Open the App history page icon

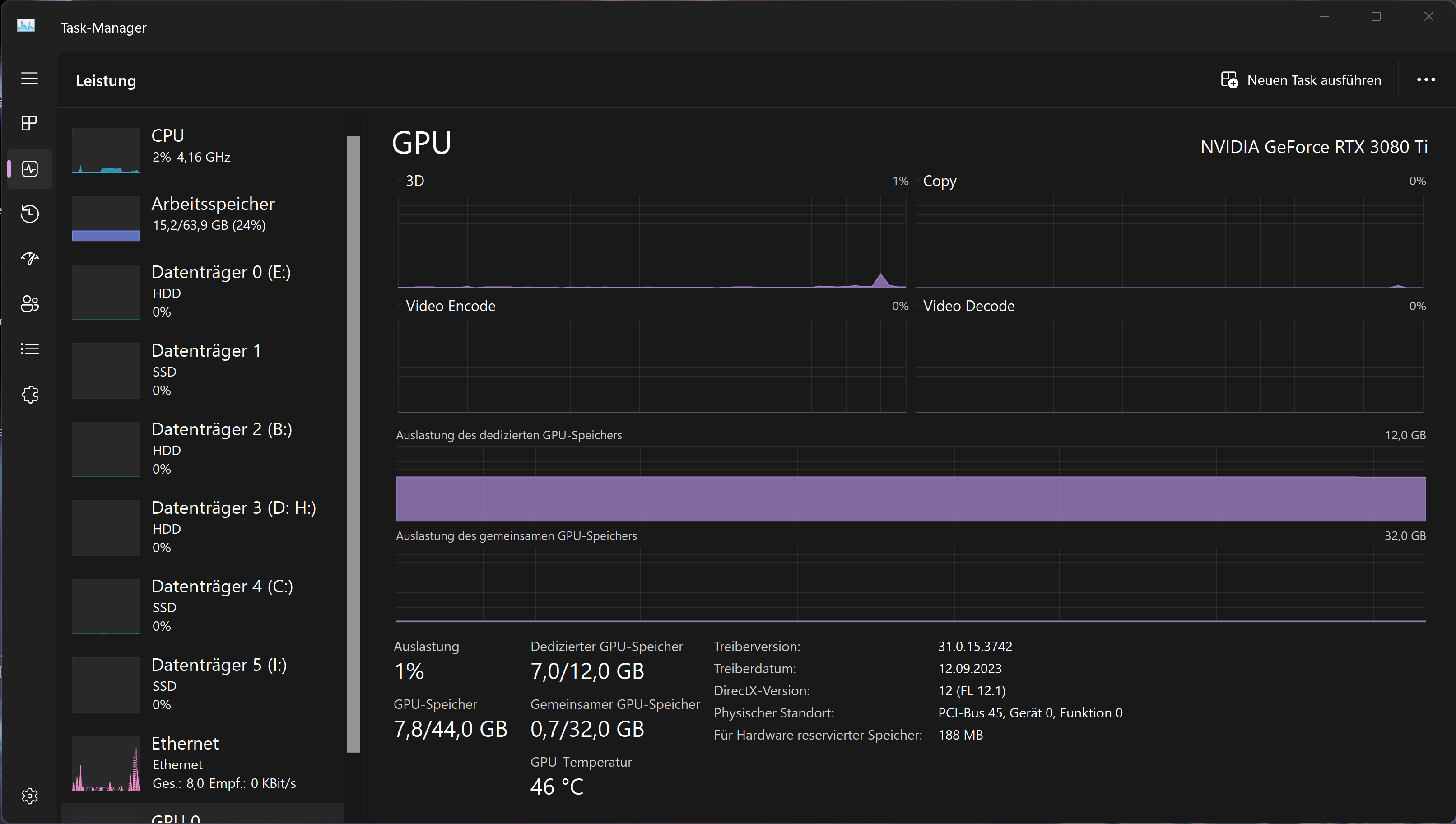29,214
